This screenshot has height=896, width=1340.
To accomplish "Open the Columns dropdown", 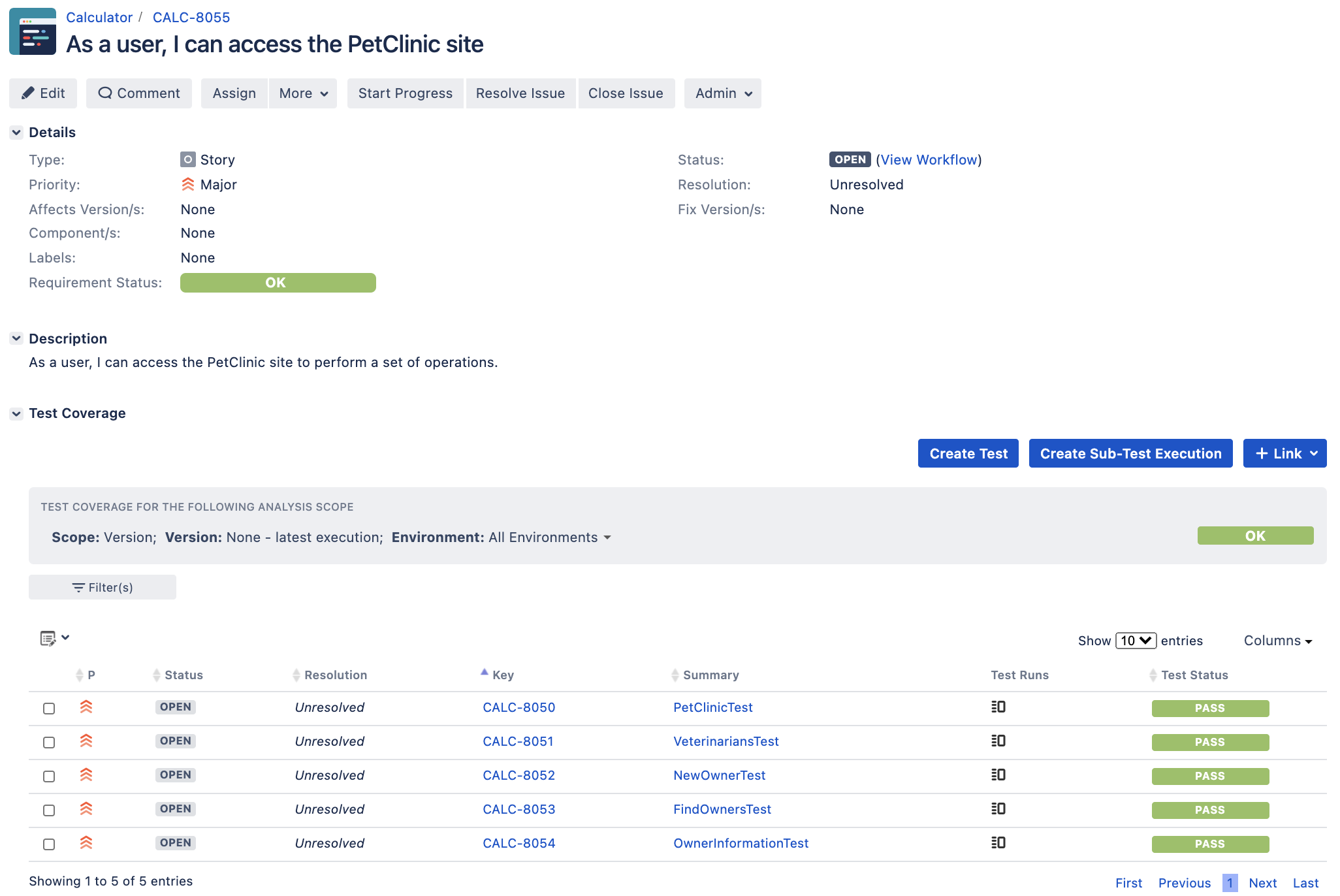I will [x=1278, y=641].
